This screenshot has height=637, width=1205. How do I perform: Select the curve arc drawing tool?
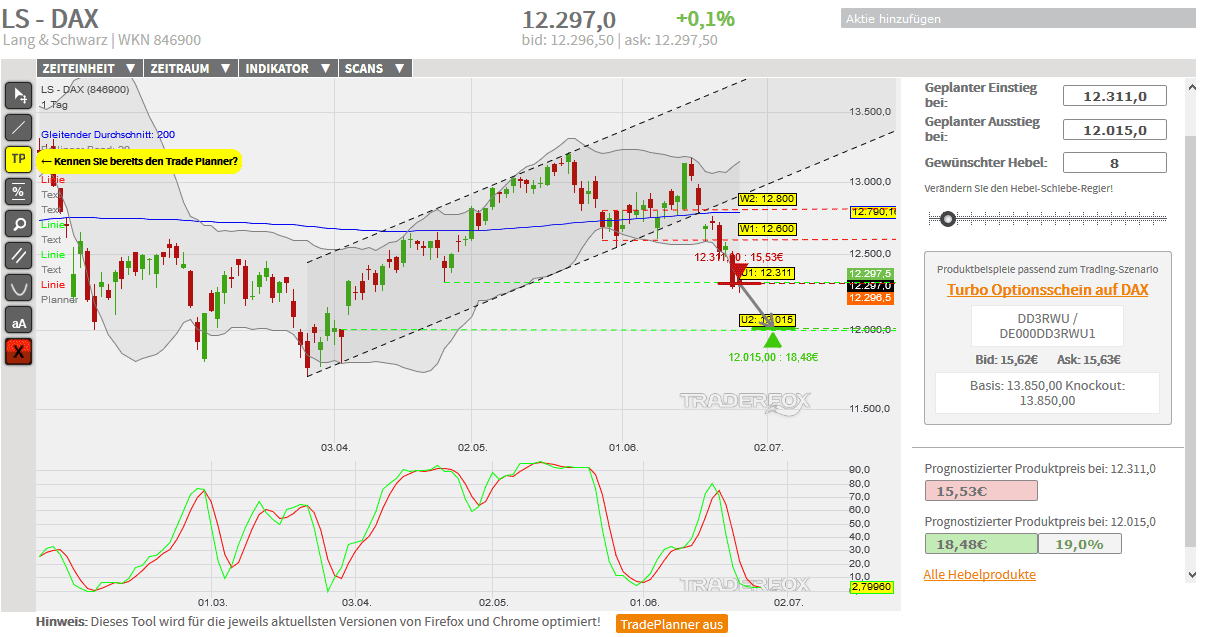[19, 287]
